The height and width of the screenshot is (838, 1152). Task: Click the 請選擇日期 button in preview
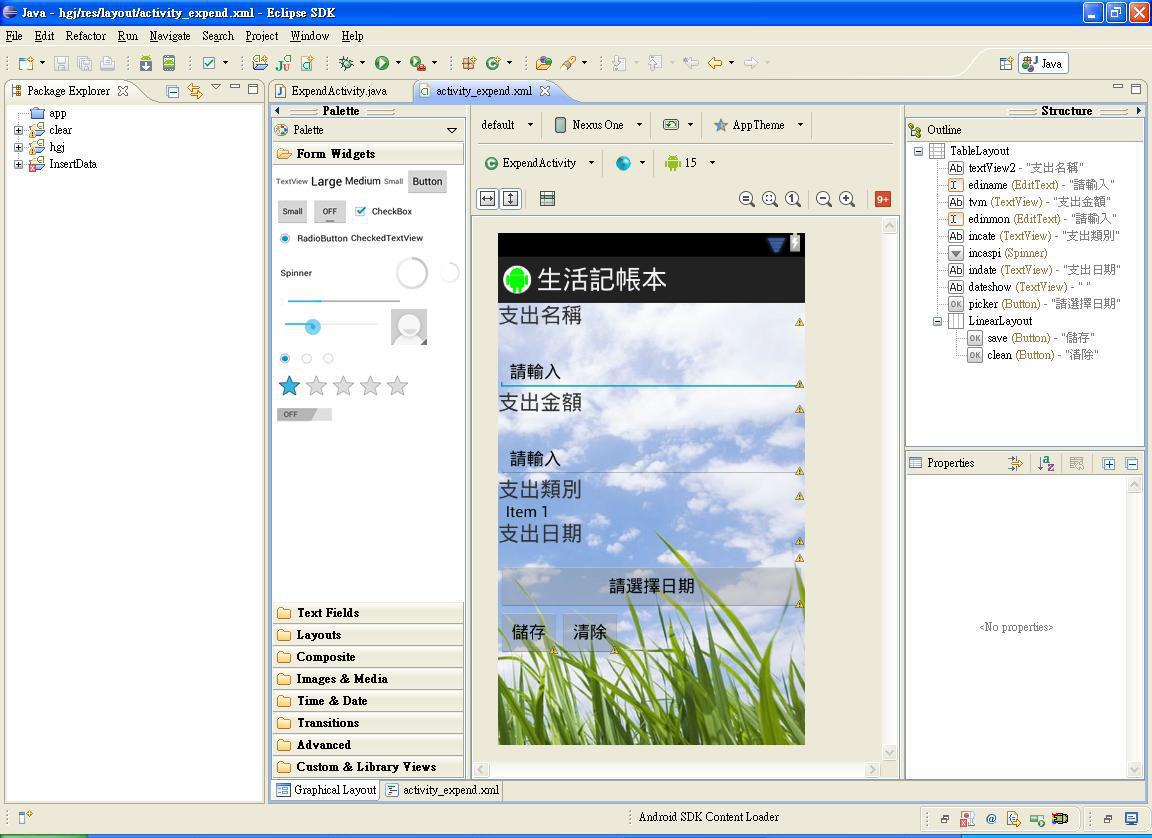[x=651, y=586]
